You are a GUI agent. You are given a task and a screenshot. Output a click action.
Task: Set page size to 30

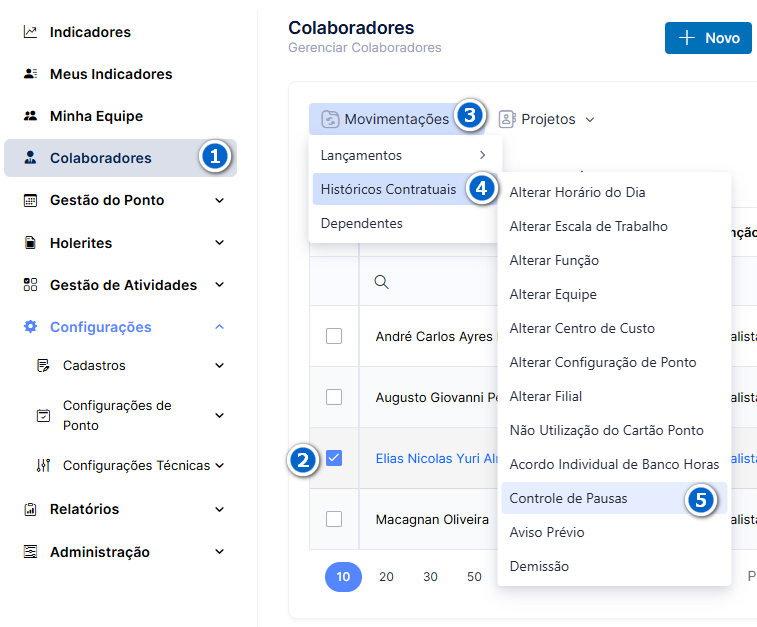click(430, 577)
